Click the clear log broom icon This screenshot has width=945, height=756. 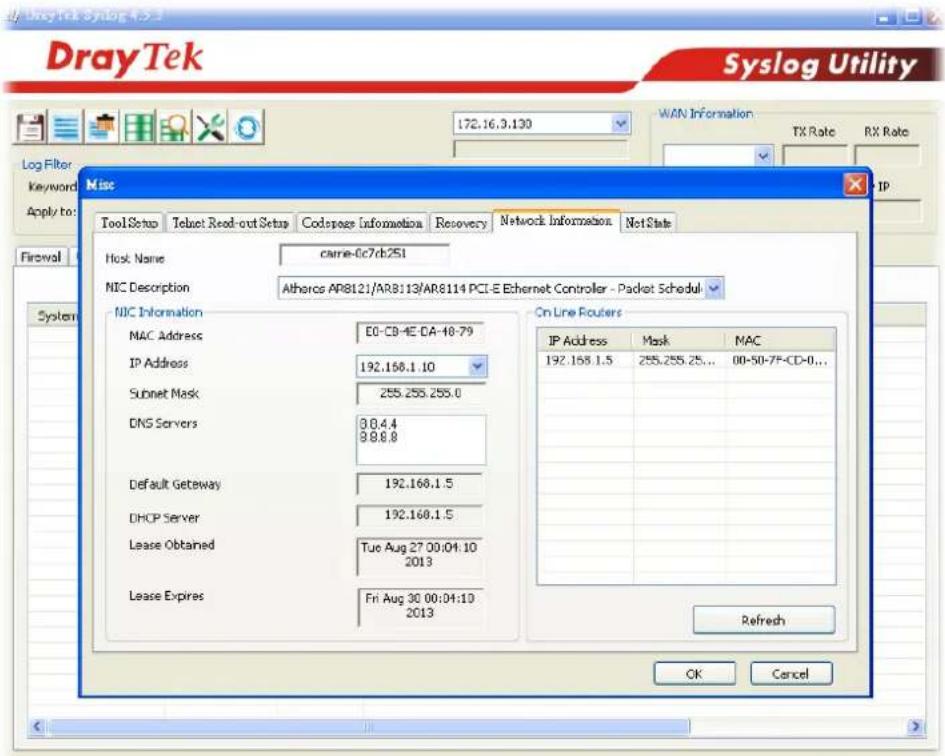[102, 127]
